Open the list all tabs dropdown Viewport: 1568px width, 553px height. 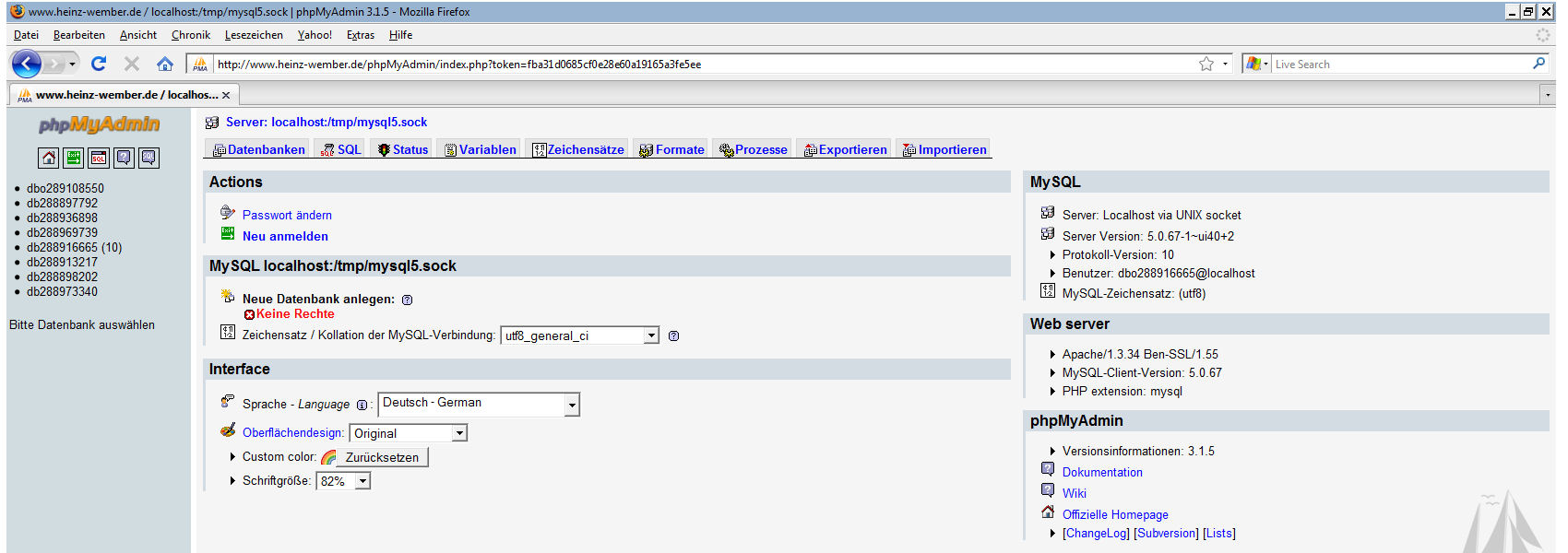pos(1547,95)
